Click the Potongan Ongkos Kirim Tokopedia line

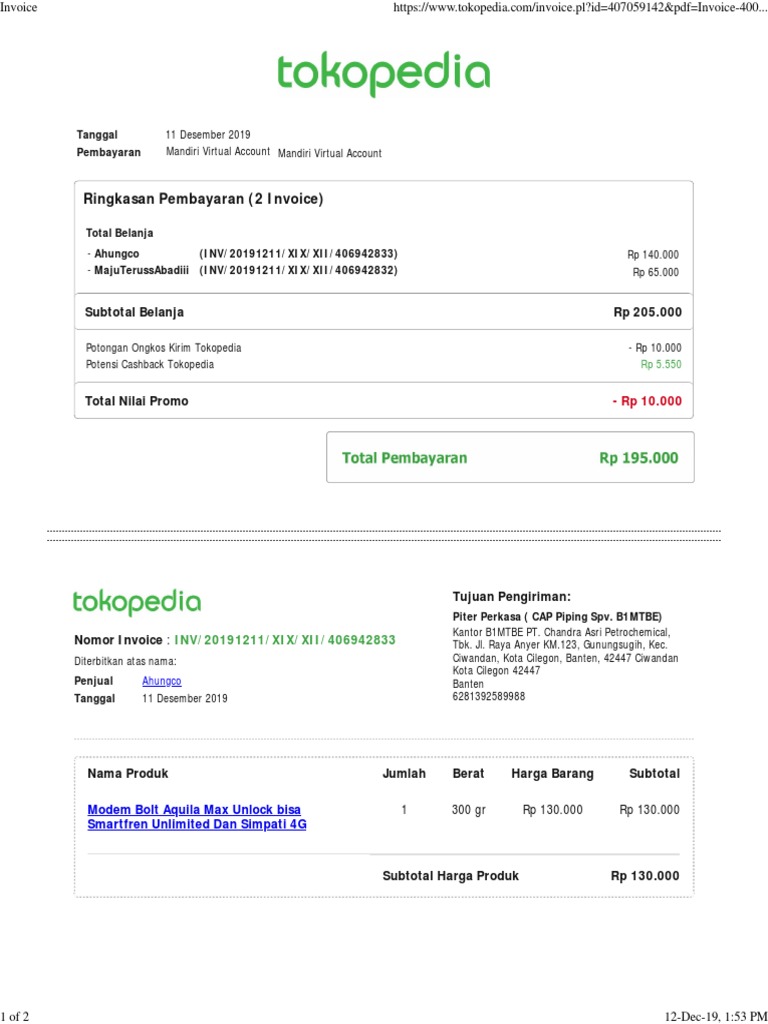tap(164, 348)
